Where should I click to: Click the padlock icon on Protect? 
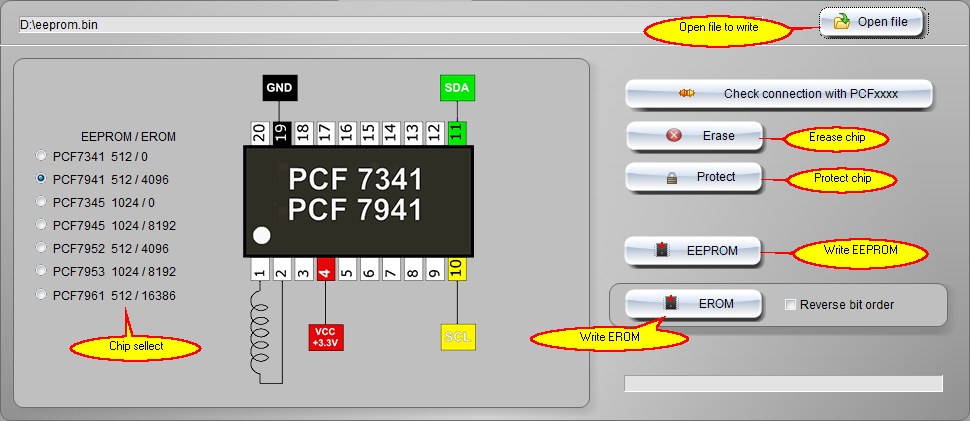pyautogui.click(x=672, y=178)
